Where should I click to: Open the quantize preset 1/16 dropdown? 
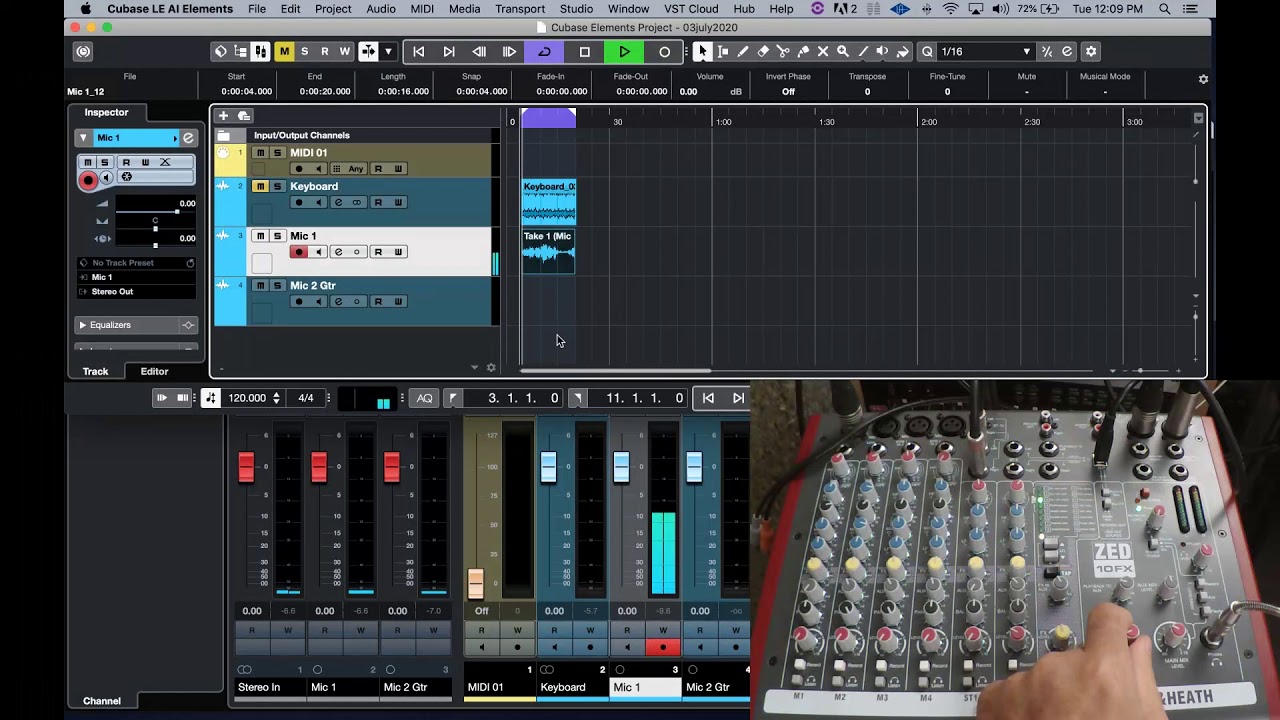coord(985,52)
